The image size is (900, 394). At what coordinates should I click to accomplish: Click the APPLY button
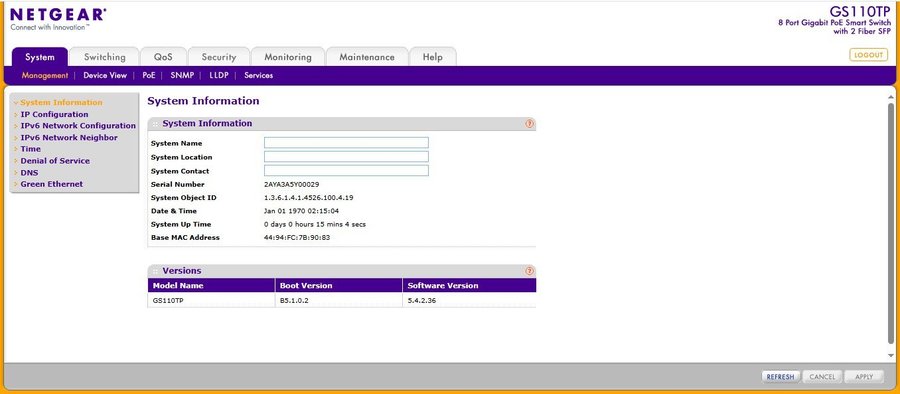click(x=864, y=377)
